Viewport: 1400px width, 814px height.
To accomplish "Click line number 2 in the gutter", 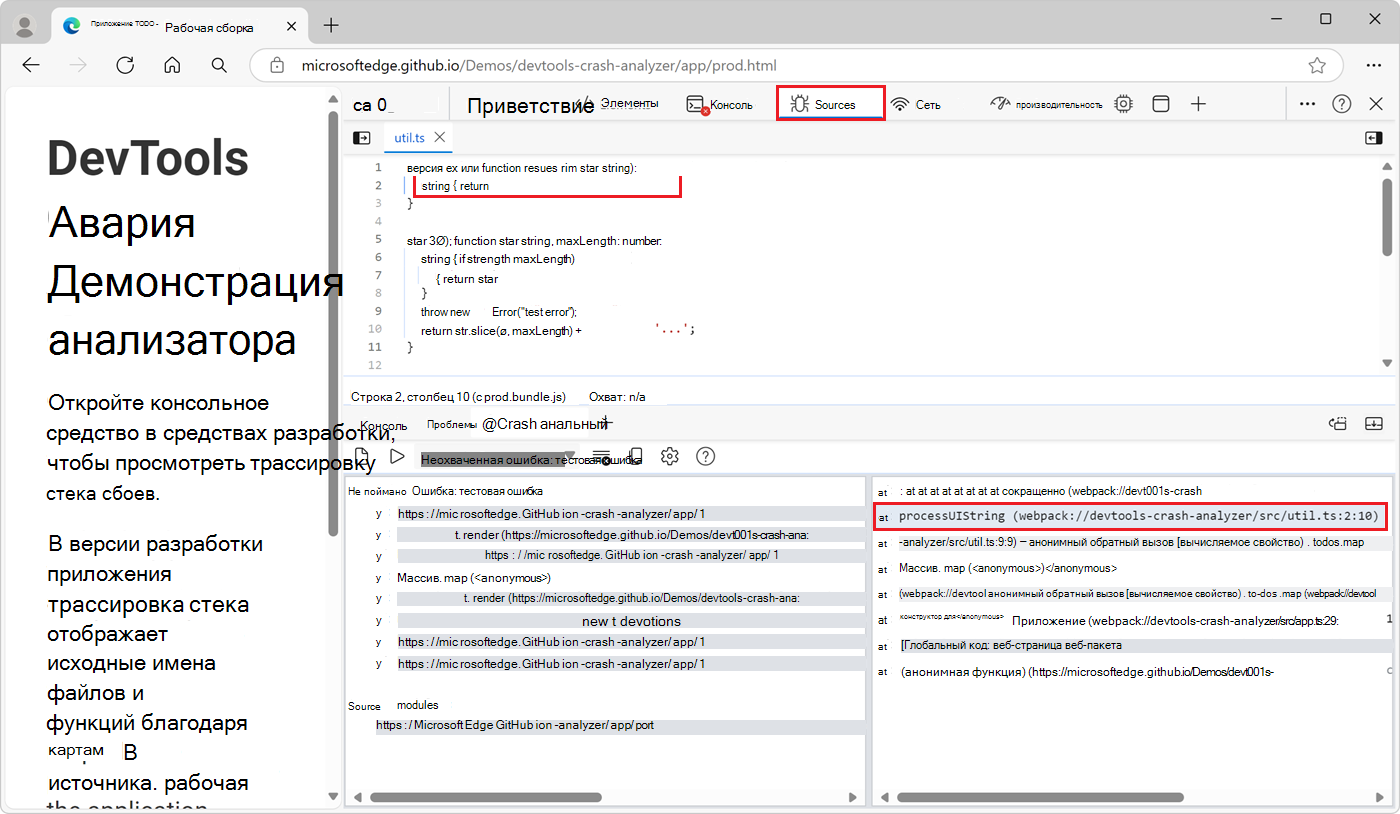I will click(x=378, y=186).
